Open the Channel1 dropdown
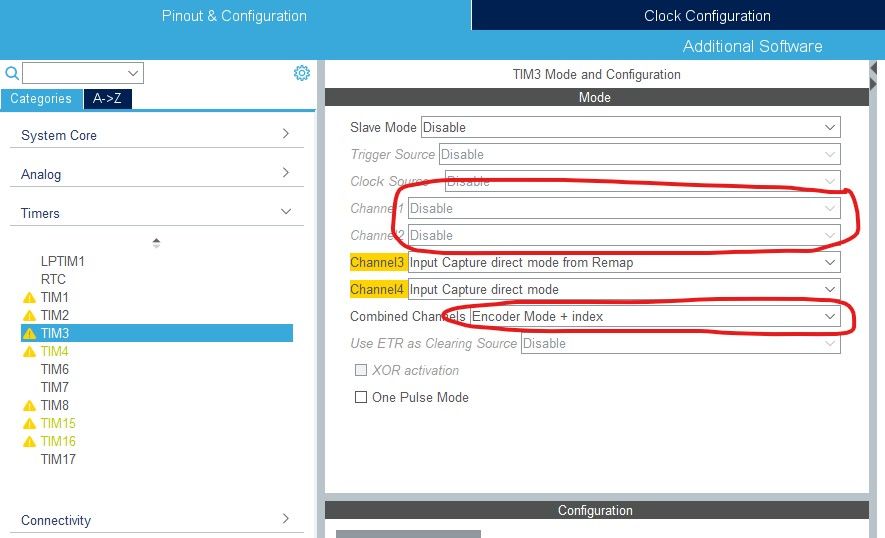This screenshot has width=885, height=538. click(624, 209)
